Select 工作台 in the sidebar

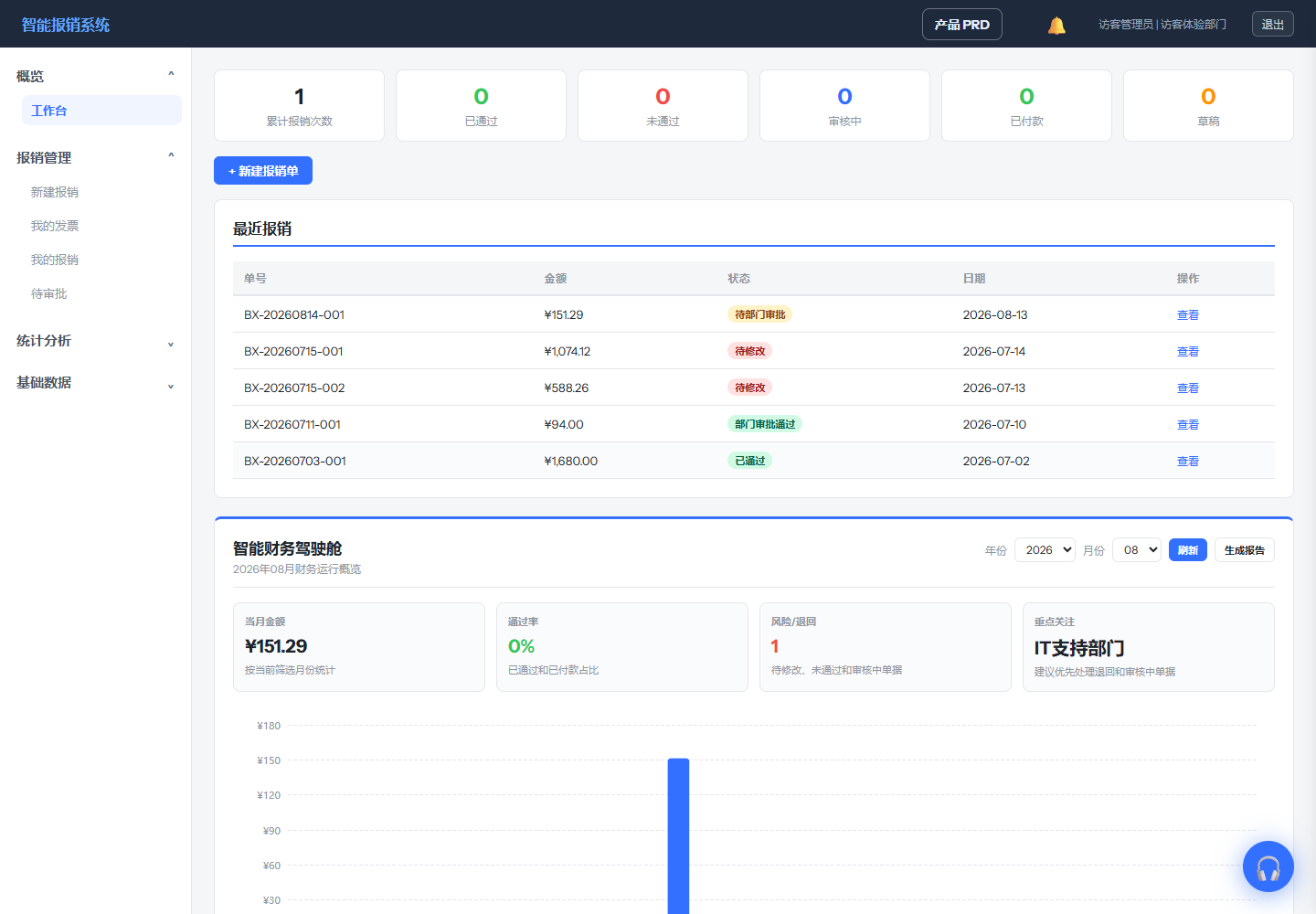point(101,111)
